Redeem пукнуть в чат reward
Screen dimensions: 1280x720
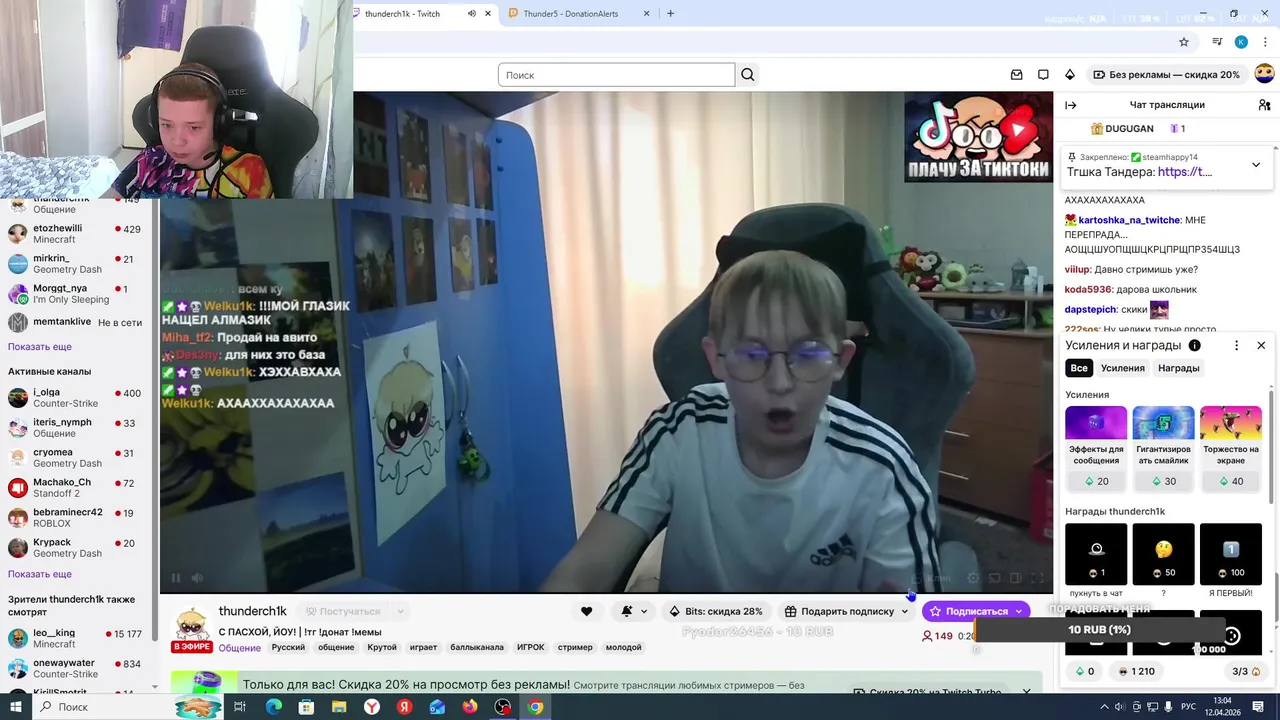1096,561
